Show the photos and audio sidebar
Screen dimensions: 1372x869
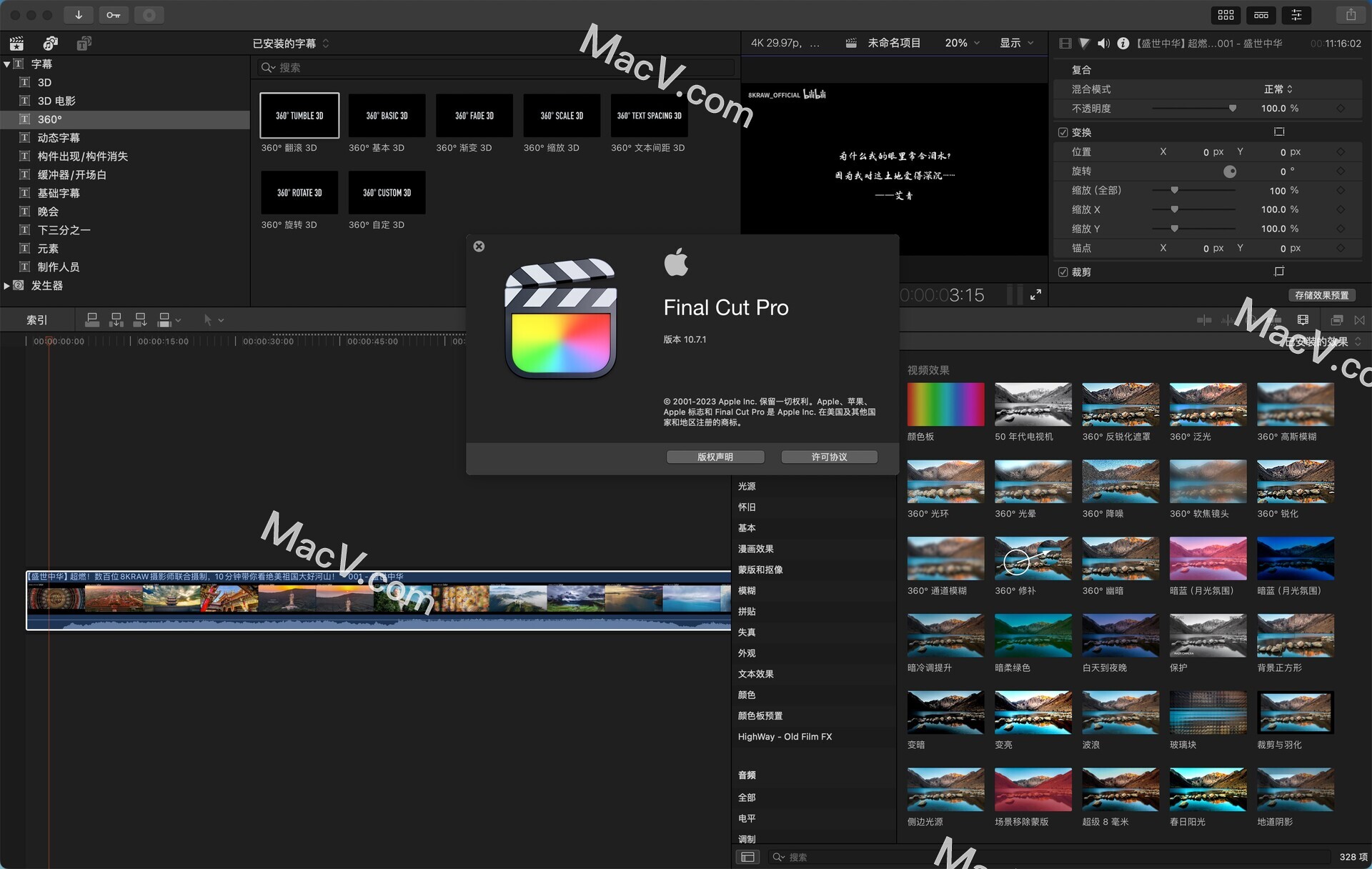[50, 44]
